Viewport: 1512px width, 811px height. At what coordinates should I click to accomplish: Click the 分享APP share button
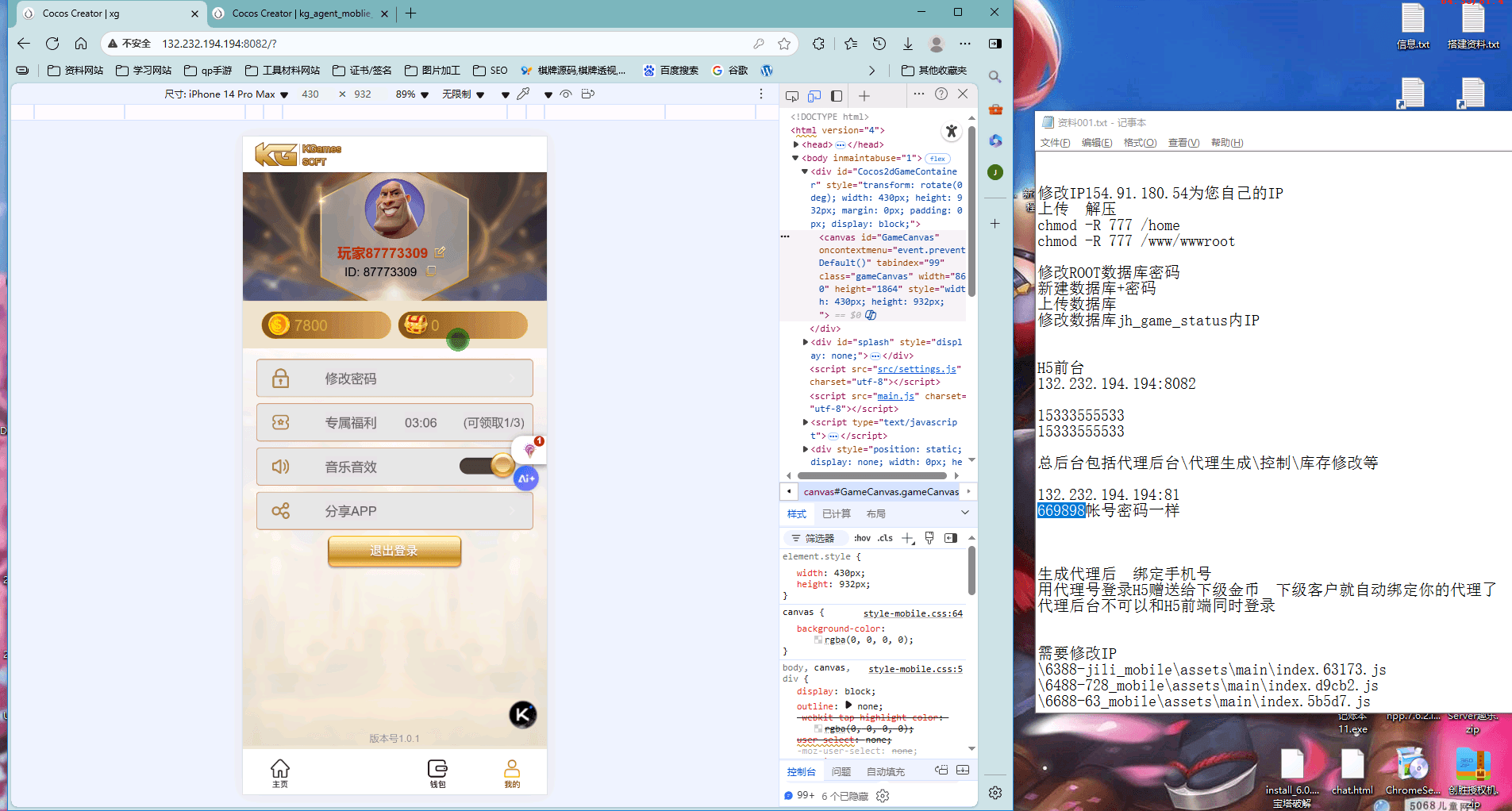394,511
